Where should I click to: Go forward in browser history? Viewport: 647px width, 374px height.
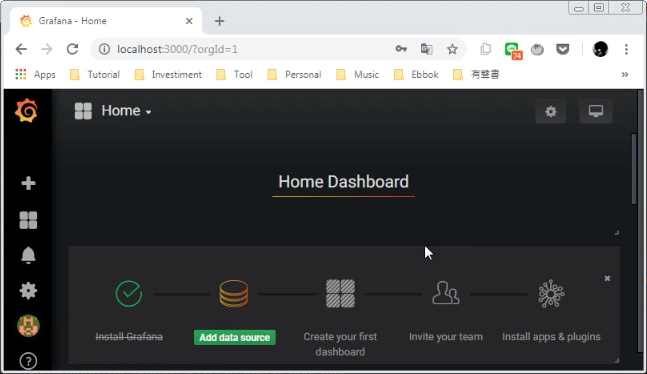click(47, 49)
